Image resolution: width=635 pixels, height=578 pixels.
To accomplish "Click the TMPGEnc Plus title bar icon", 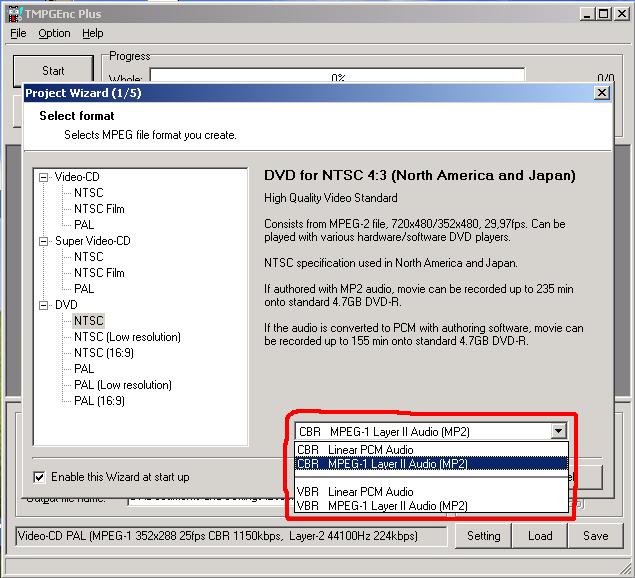I will coord(15,14).
